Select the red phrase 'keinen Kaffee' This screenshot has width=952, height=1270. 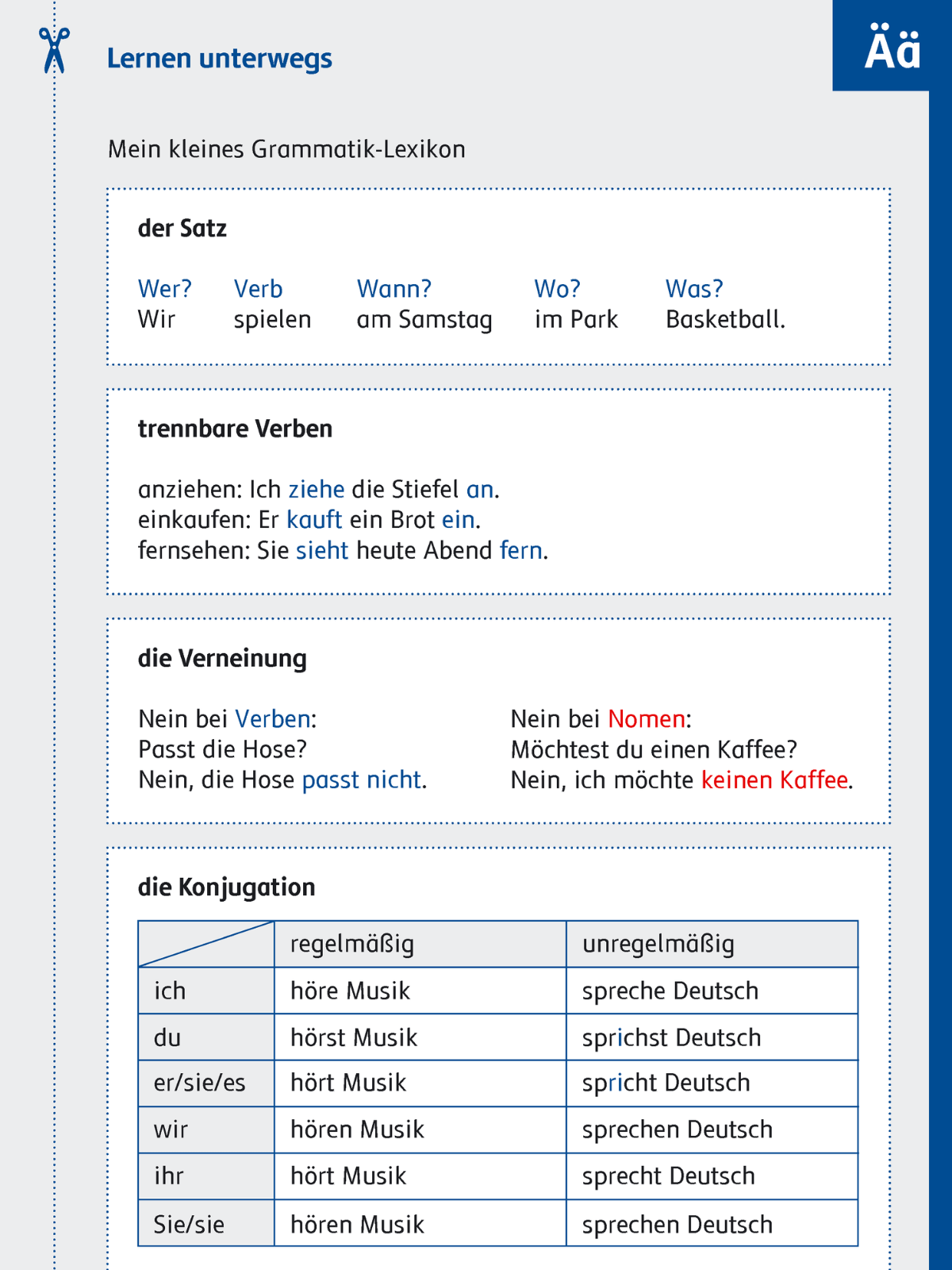[774, 780]
